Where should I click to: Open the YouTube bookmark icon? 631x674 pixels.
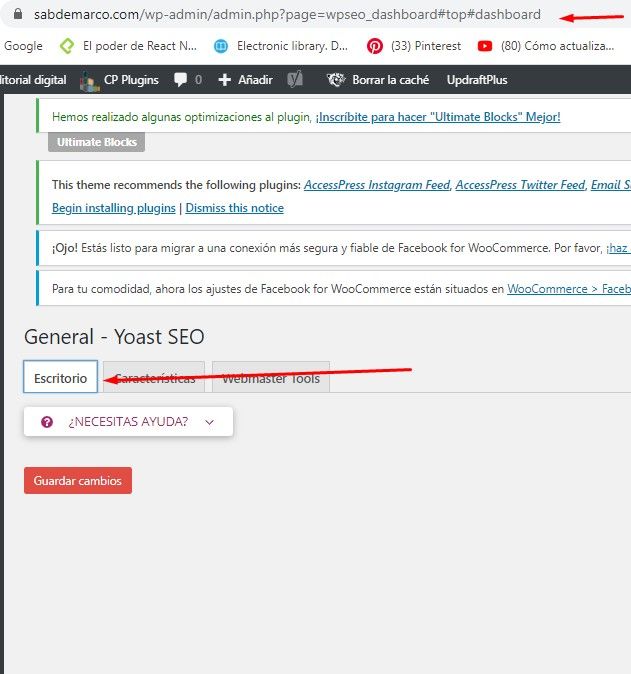click(x=485, y=46)
